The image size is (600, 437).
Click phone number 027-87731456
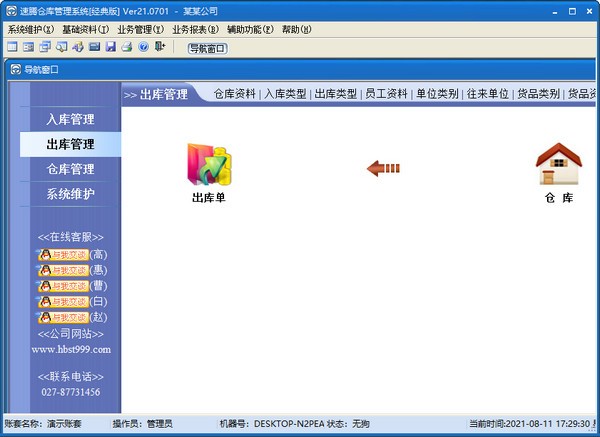coord(71,392)
